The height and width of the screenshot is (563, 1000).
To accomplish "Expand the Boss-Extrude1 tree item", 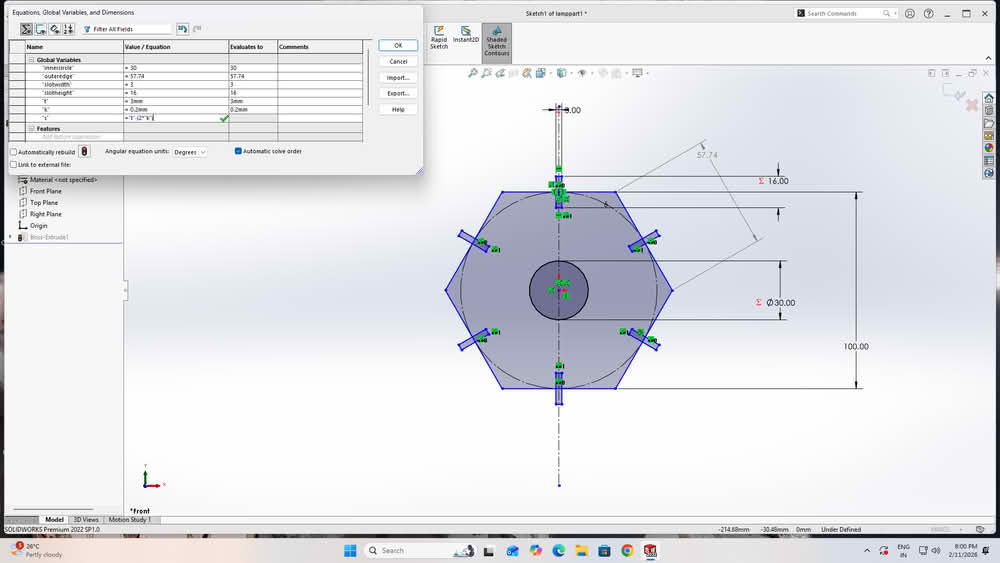I will (10, 237).
